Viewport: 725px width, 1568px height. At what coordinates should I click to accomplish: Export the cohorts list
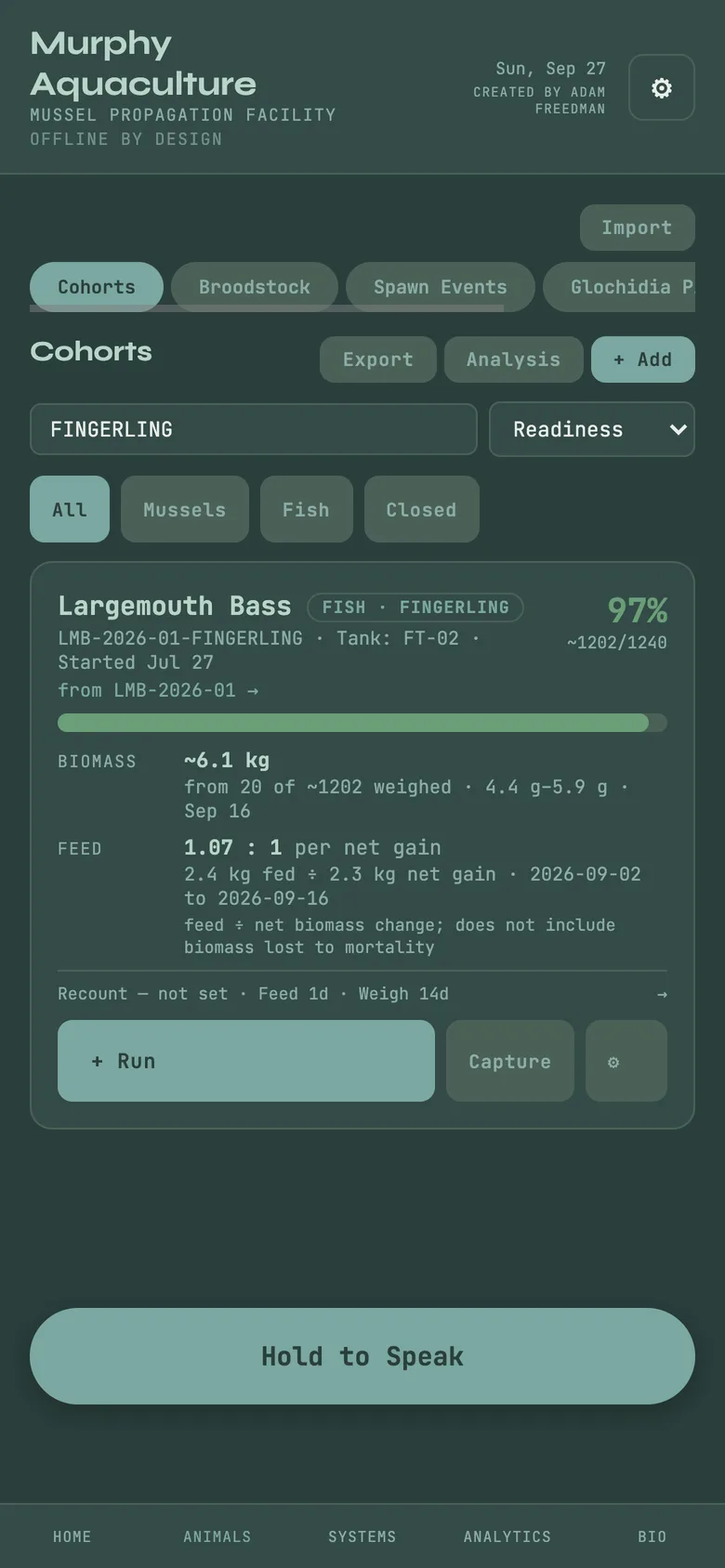(x=378, y=359)
